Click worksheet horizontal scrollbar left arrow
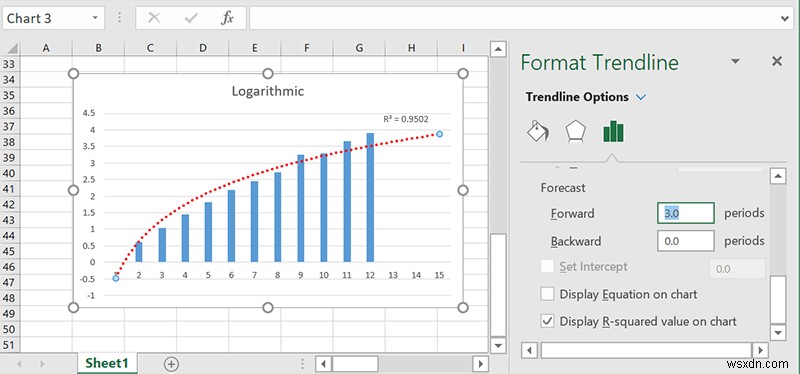Screen dimensions: 800x374 323,364
